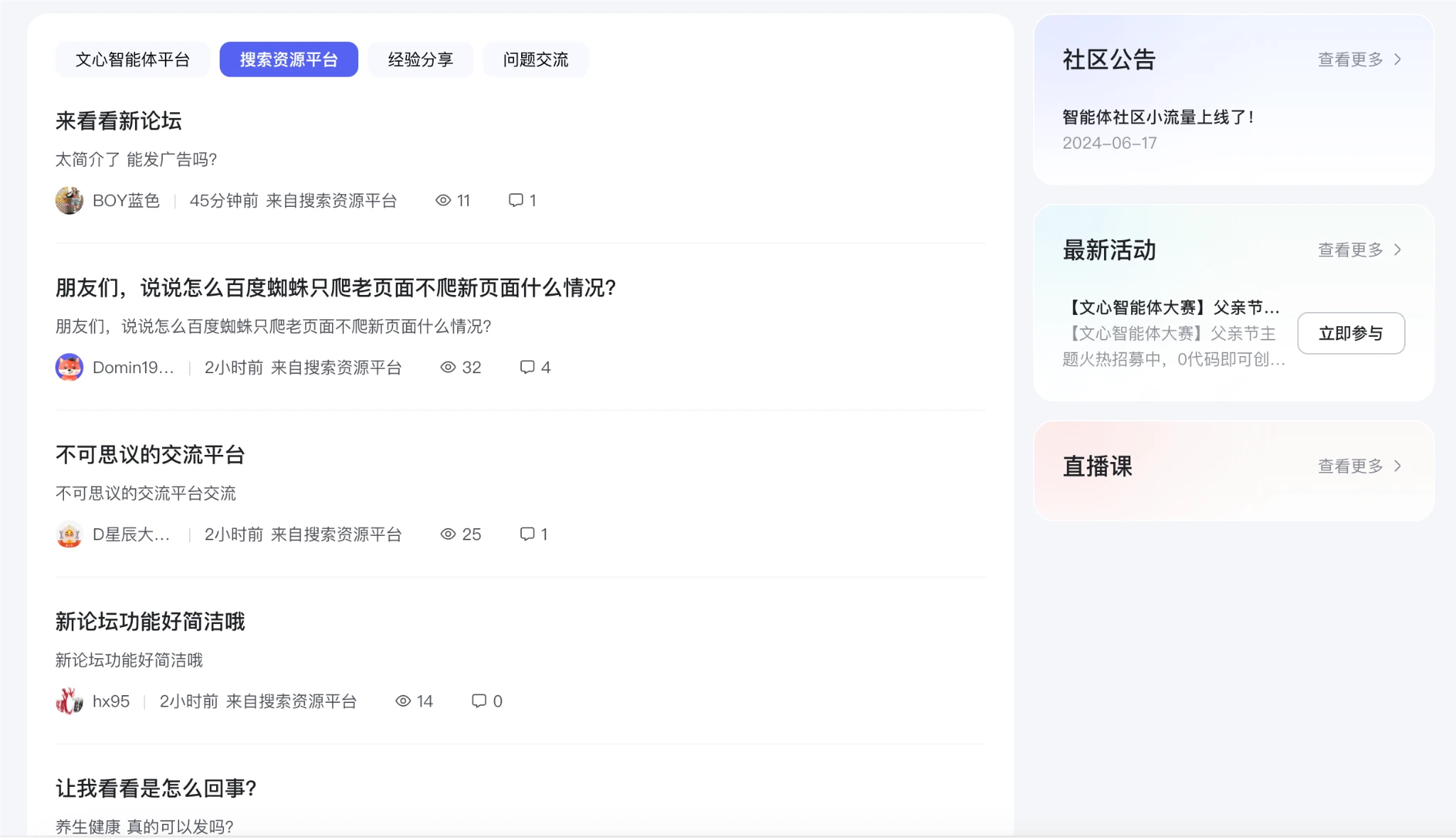The width and height of the screenshot is (1456, 838).
Task: Click Domin19 fox avatar
Action: 69,367
